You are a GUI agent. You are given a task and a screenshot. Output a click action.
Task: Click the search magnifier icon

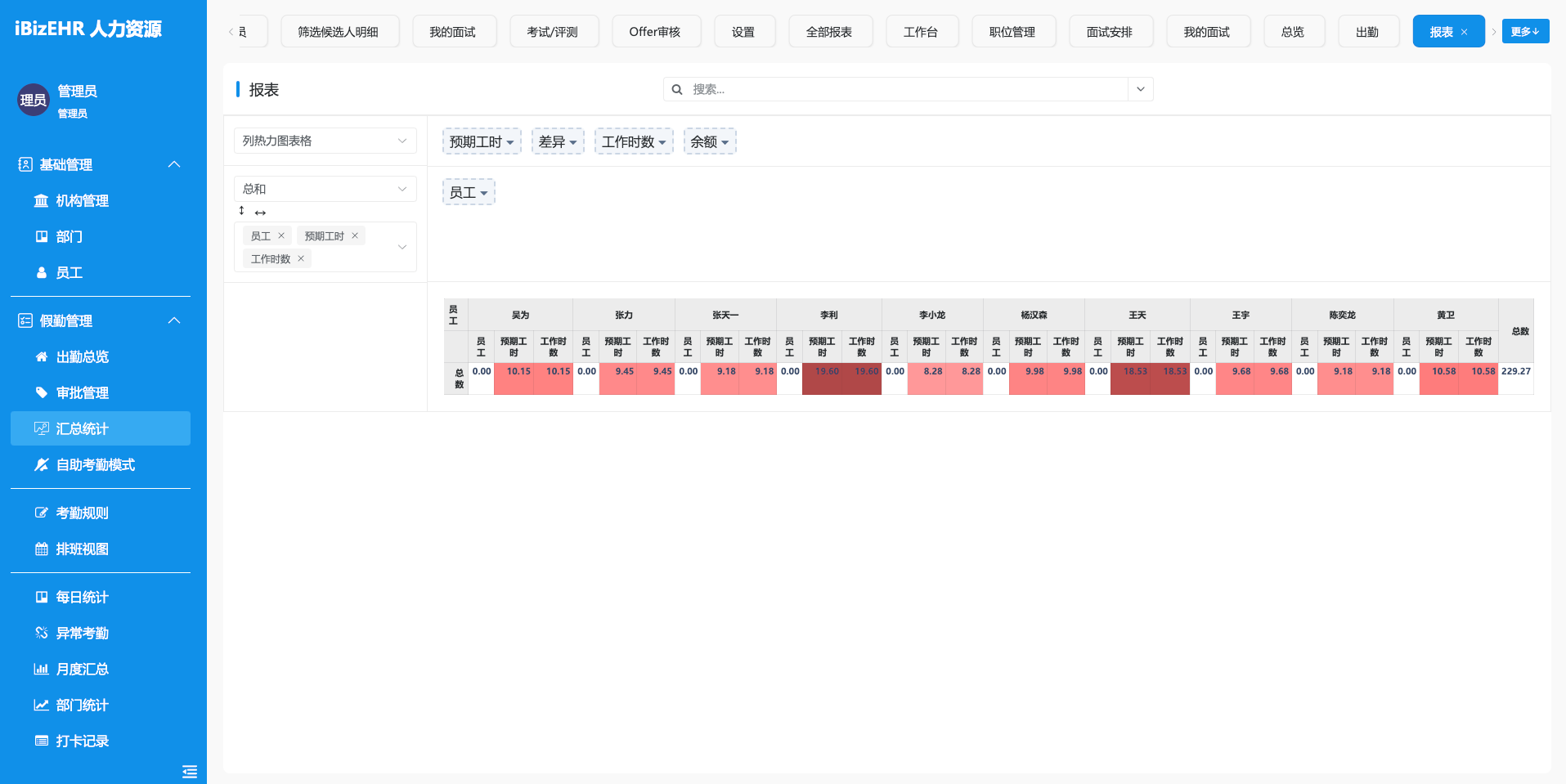pos(677,89)
